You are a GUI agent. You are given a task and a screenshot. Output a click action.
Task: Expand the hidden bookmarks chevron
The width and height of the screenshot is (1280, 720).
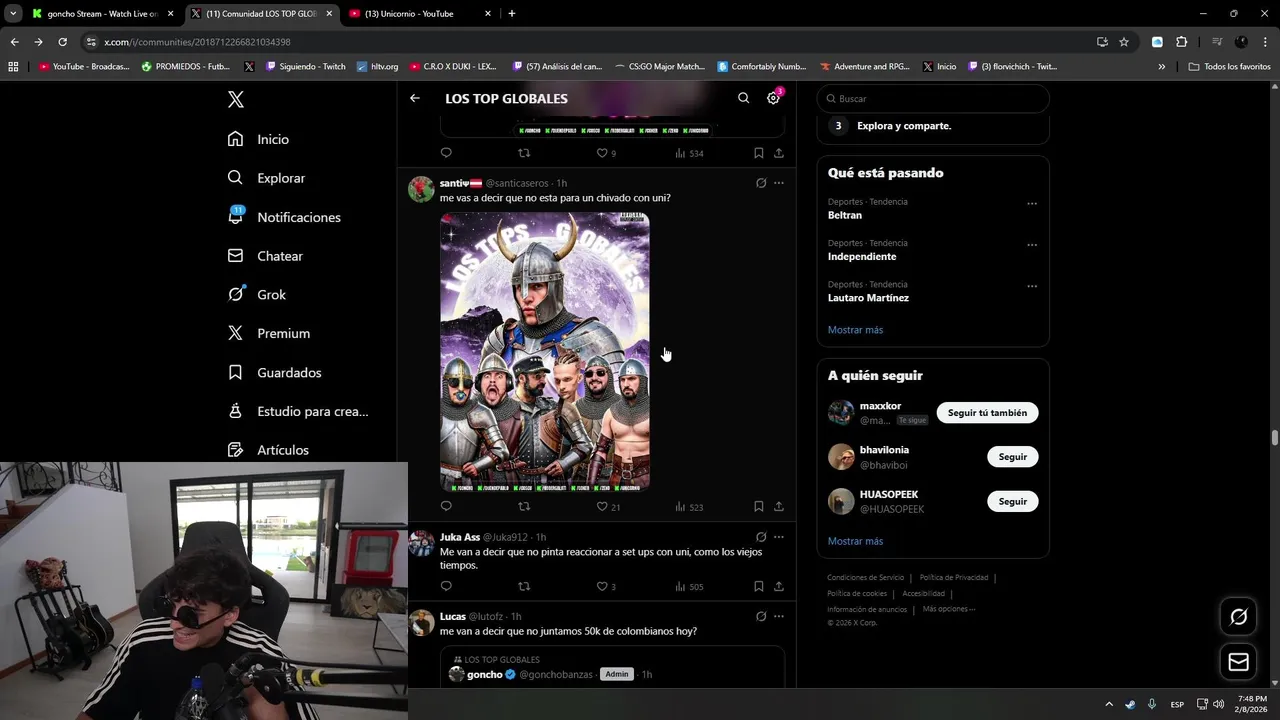tap(1161, 66)
